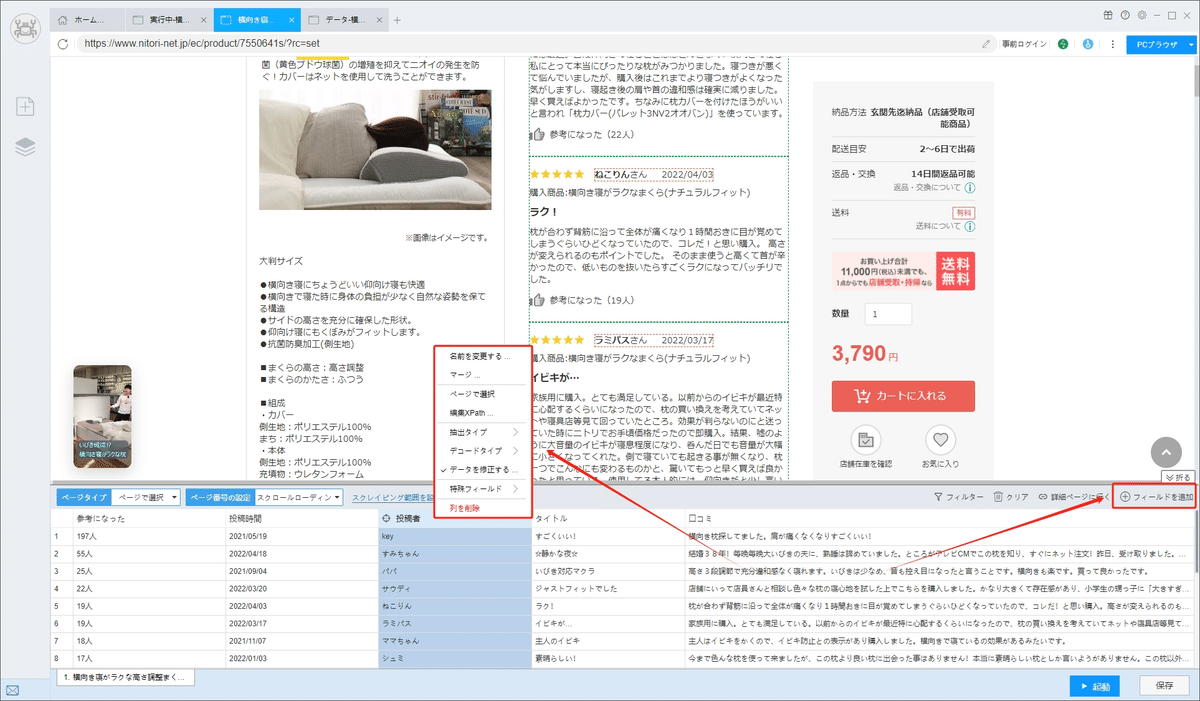Click フィールドを追加 plus button
1200x701 pixels.
[x=1156, y=496]
